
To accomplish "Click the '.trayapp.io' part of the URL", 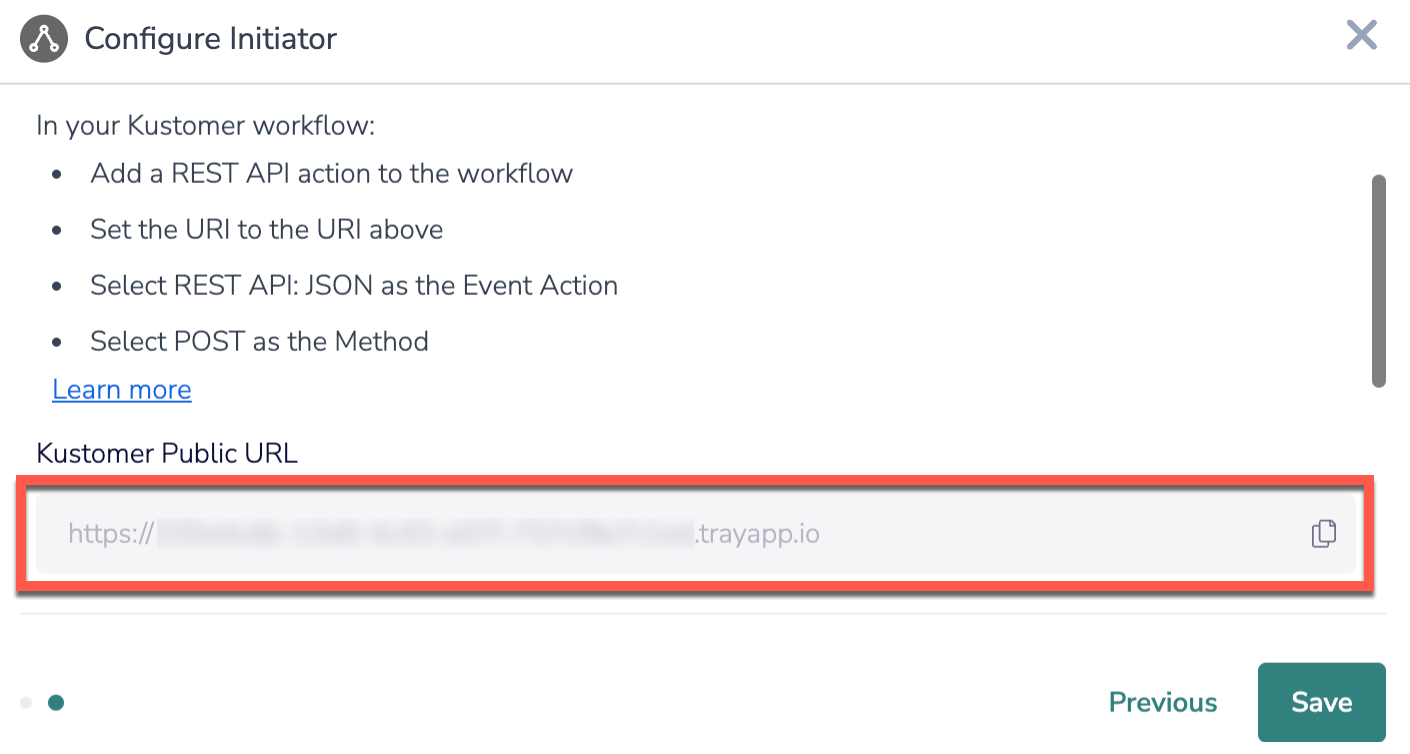I will tap(757, 534).
